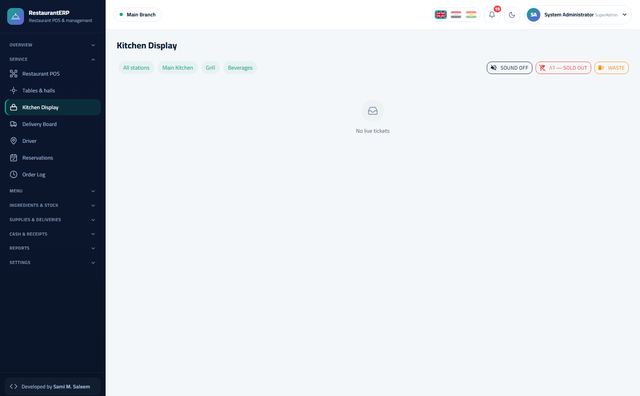
Task: Click the Main Branch selector
Action: coord(138,15)
